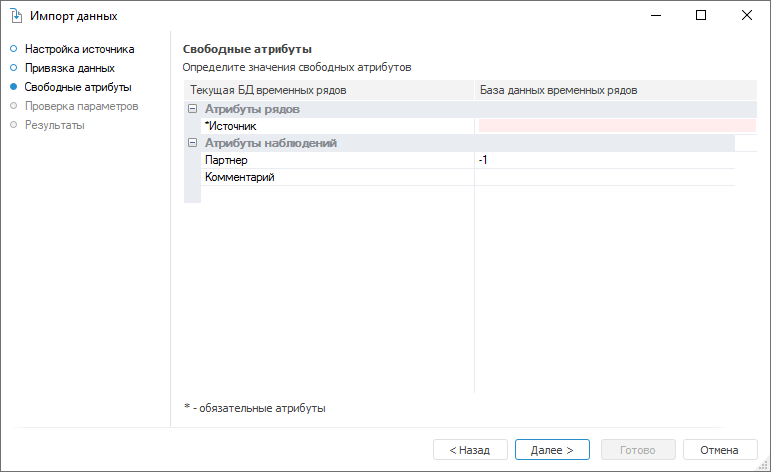
Task: Maximize the Импорт данных window
Action: 701,16
